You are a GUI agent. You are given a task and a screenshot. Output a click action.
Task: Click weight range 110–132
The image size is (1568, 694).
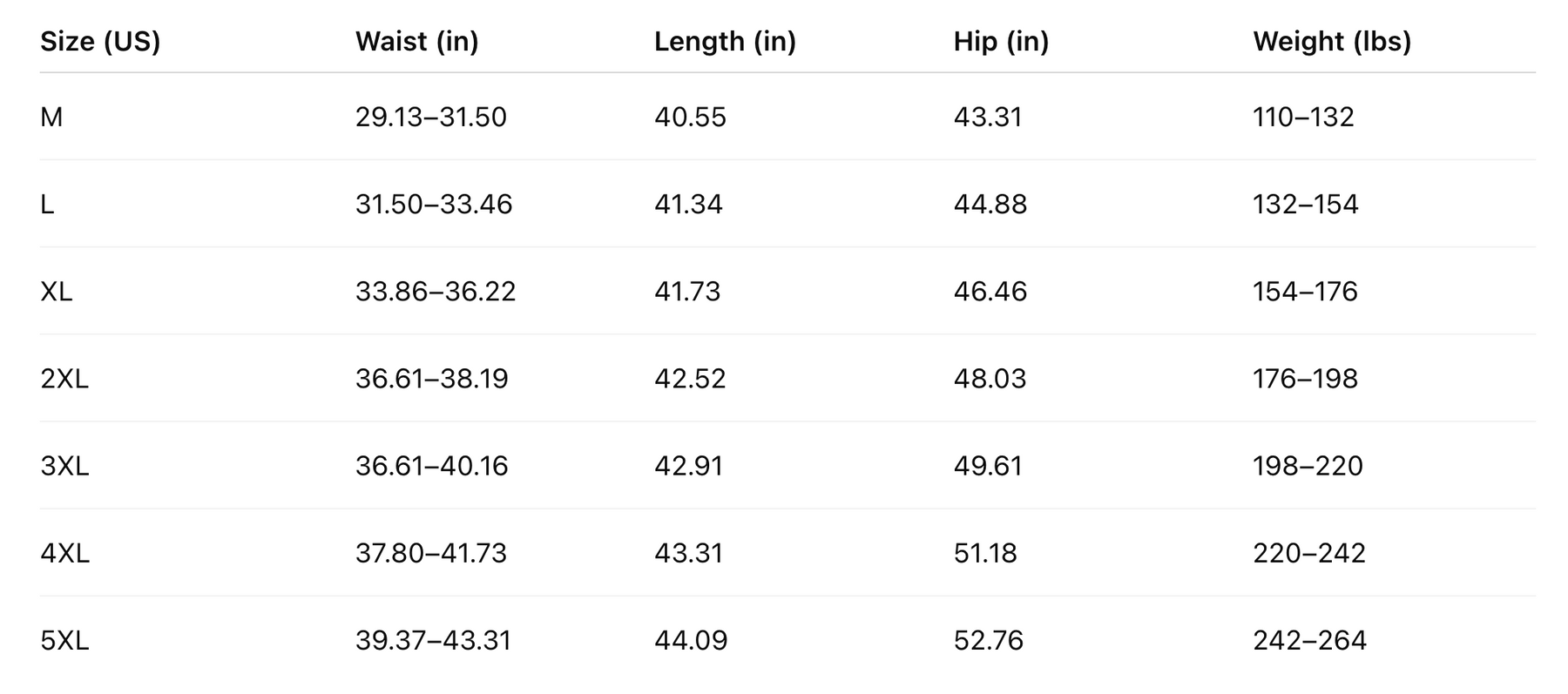click(x=1303, y=117)
